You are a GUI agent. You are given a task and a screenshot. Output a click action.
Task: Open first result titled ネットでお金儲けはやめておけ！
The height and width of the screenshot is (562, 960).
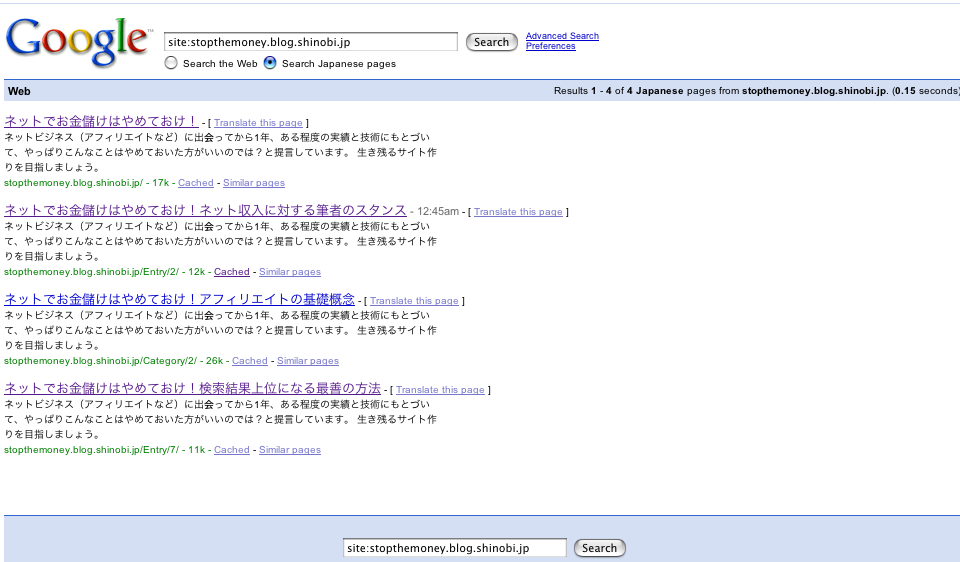pos(101,121)
